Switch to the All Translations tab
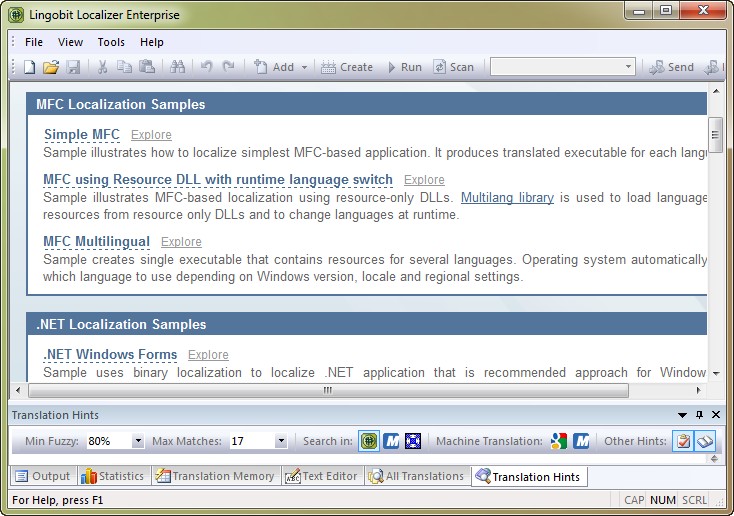The width and height of the screenshot is (734, 516). point(416,476)
